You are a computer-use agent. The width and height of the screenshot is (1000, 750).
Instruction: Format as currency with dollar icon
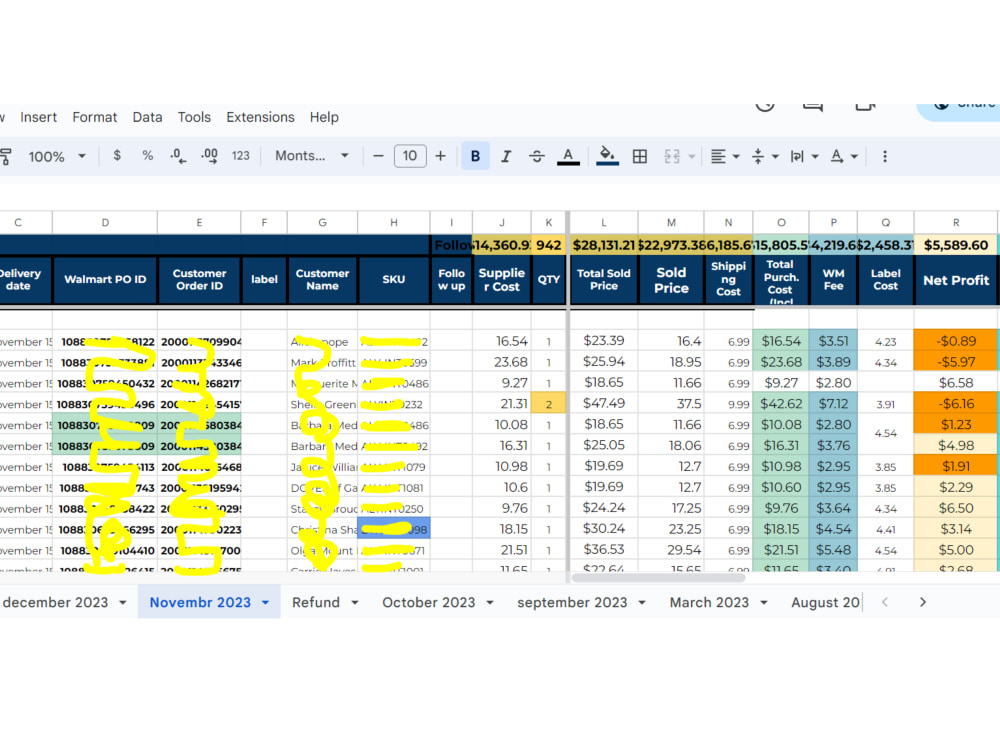click(117, 156)
